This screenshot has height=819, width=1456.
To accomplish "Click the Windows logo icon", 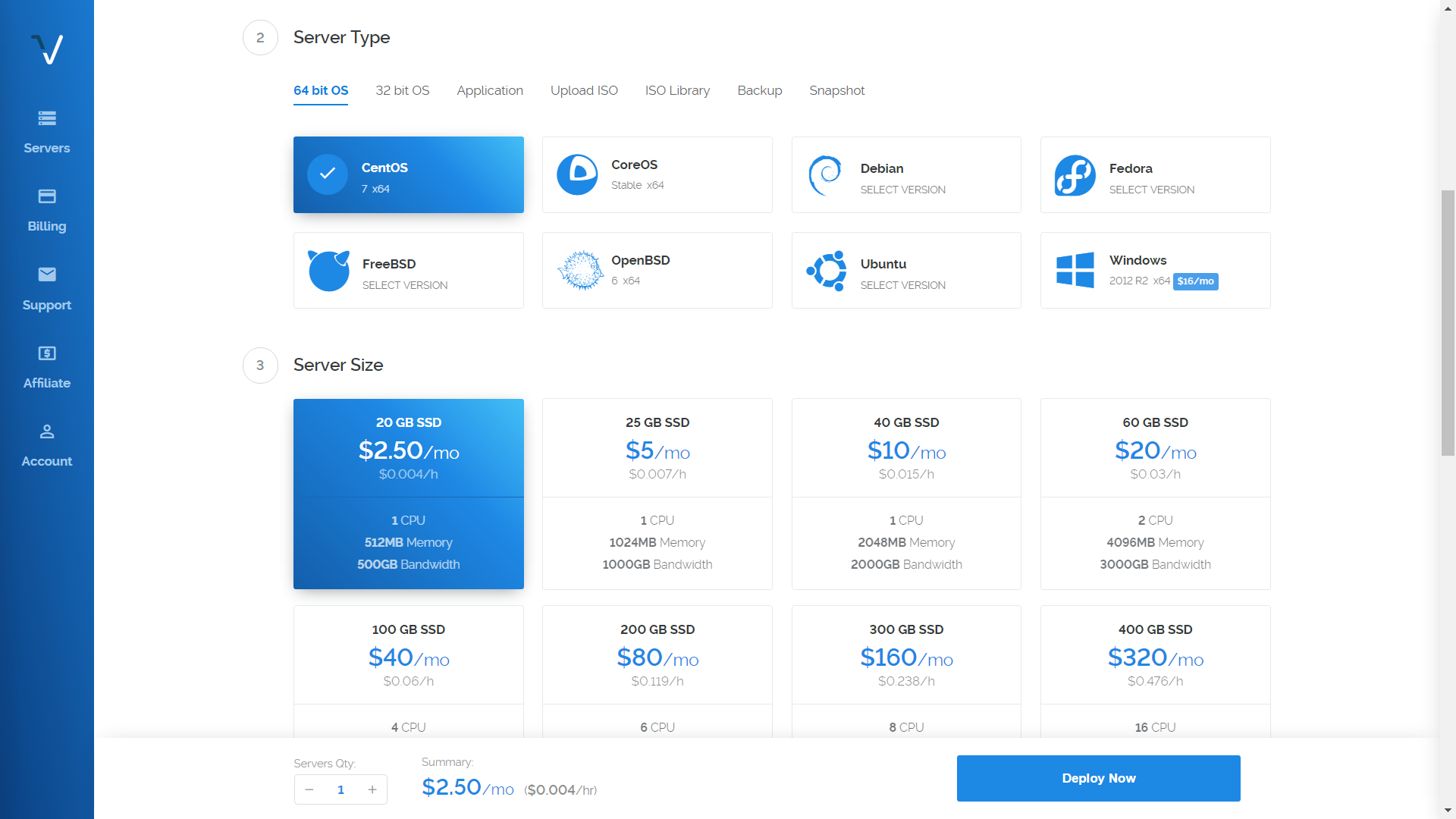I will pos(1075,270).
